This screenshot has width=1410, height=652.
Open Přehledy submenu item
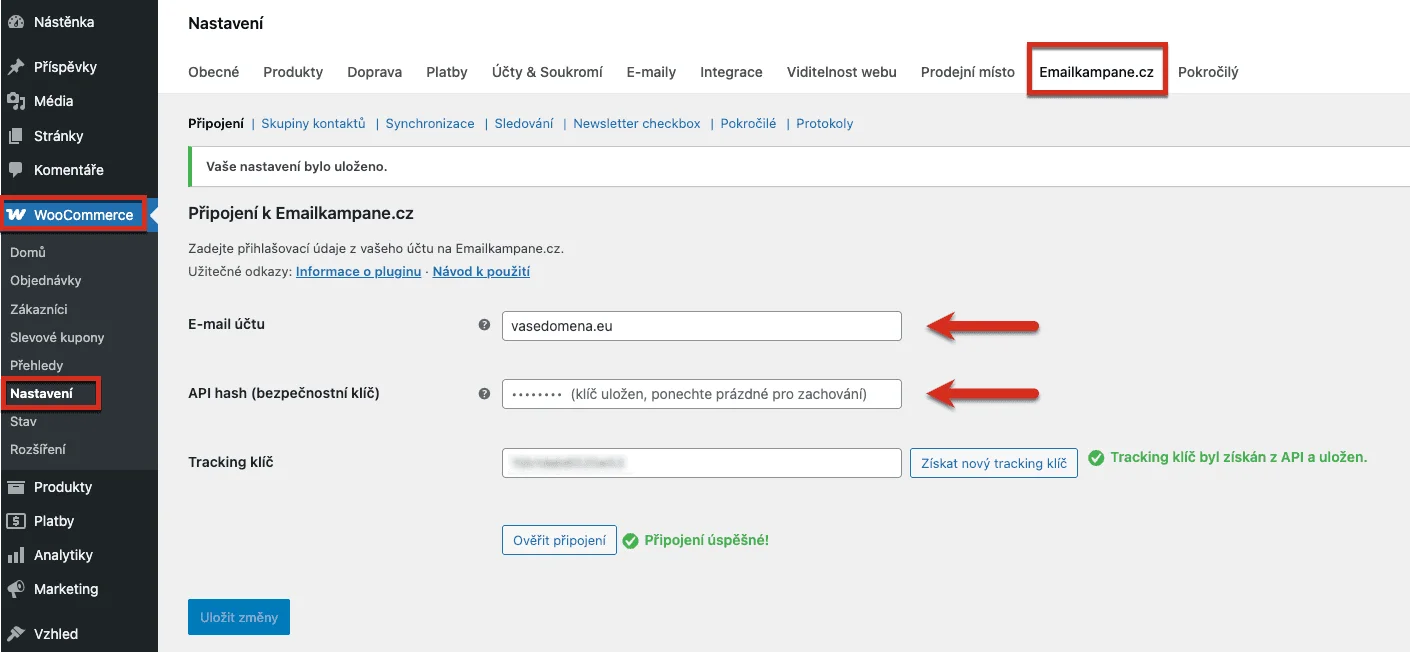coord(36,366)
